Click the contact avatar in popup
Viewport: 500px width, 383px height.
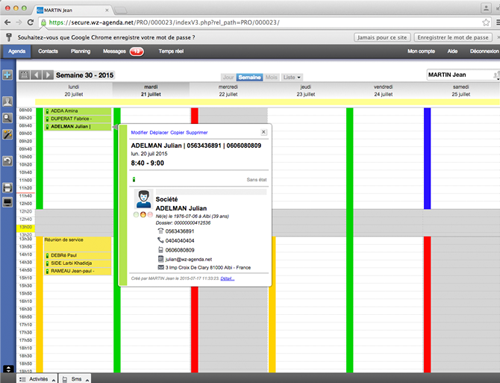pos(144,199)
